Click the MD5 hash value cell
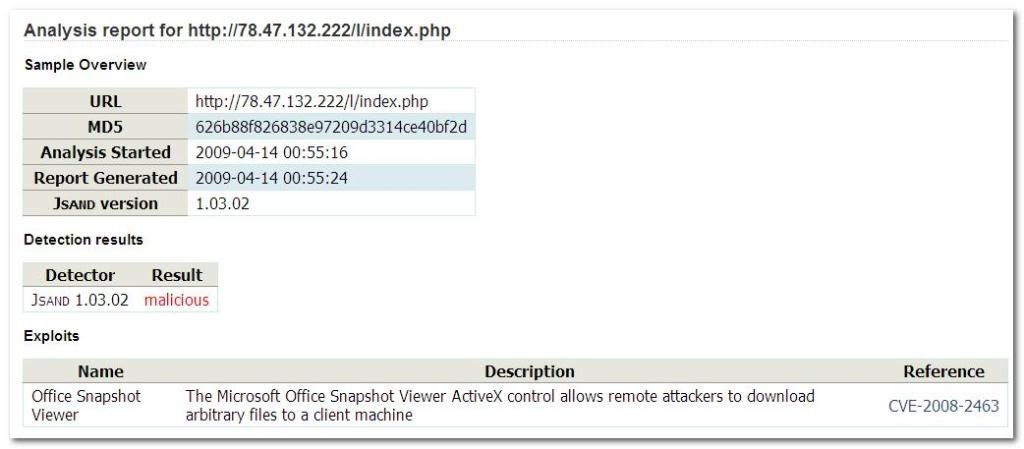This screenshot has width=1024, height=449. (x=332, y=127)
